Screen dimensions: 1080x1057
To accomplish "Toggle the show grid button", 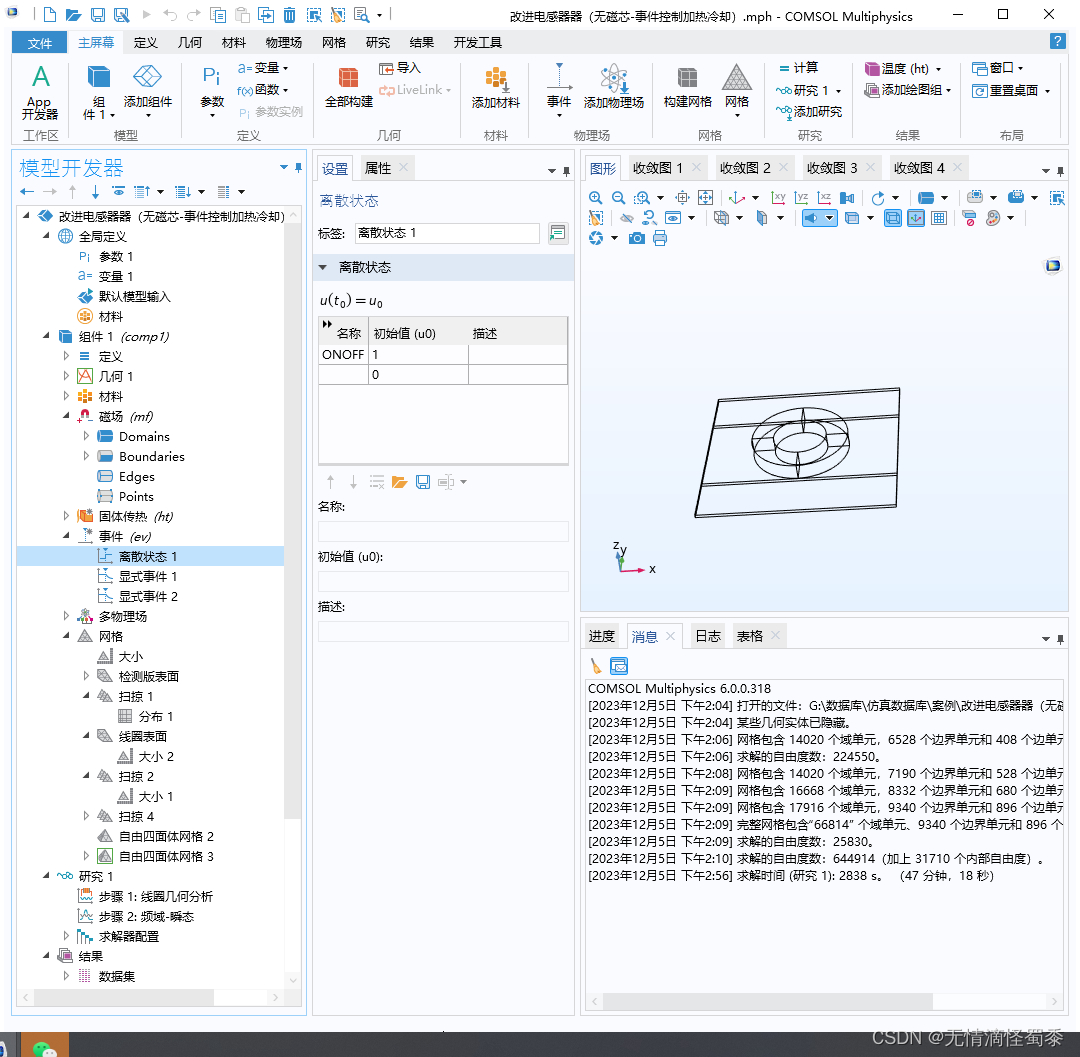I will click(938, 218).
